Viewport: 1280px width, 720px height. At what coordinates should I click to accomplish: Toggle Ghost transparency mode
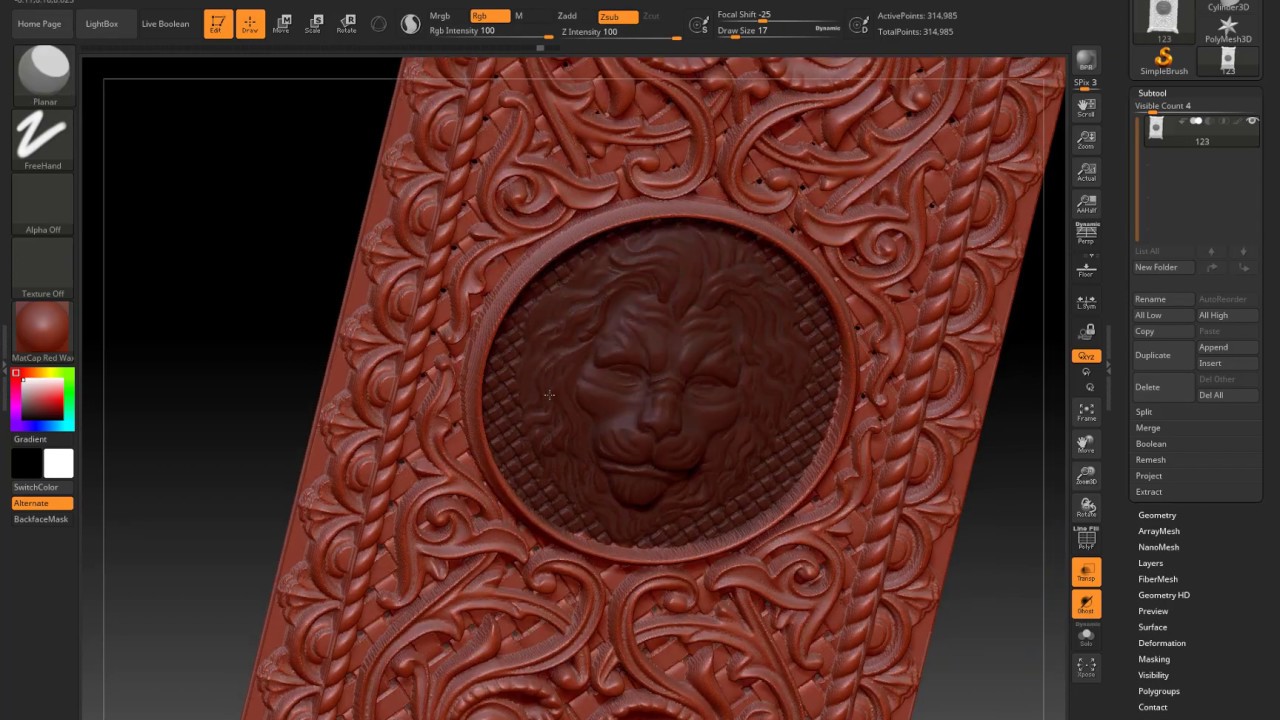(x=1086, y=604)
